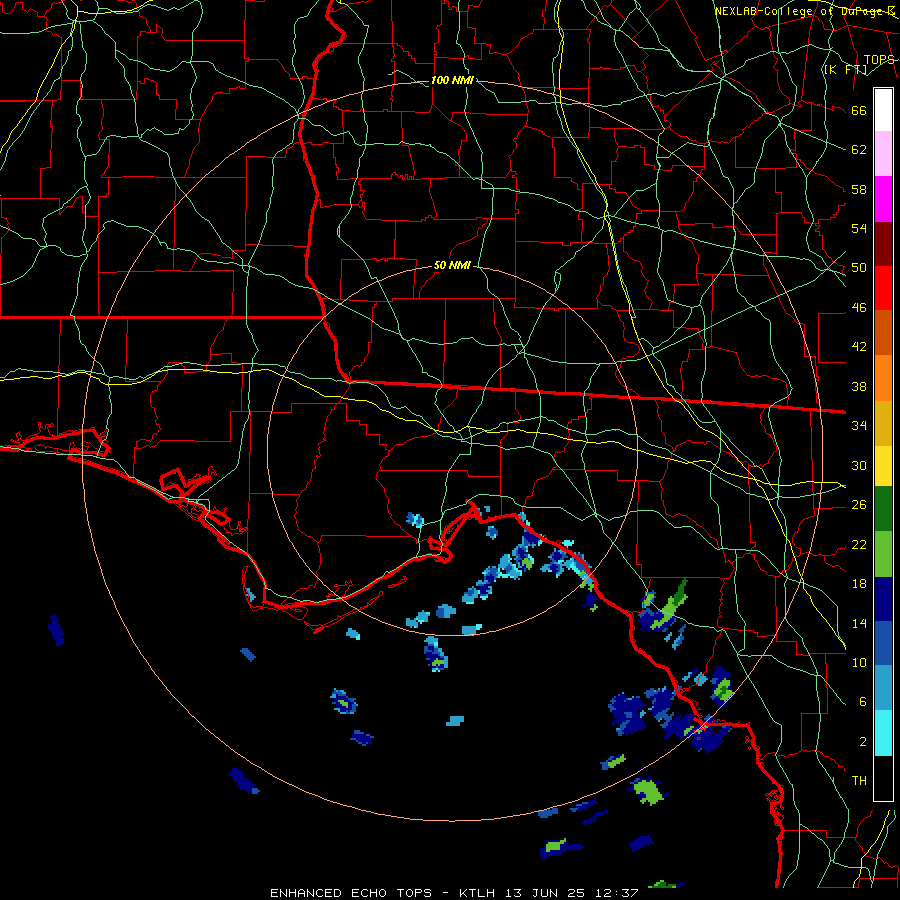This screenshot has height=900, width=900.
Task: Click the legend value "18"
Action: tap(859, 584)
